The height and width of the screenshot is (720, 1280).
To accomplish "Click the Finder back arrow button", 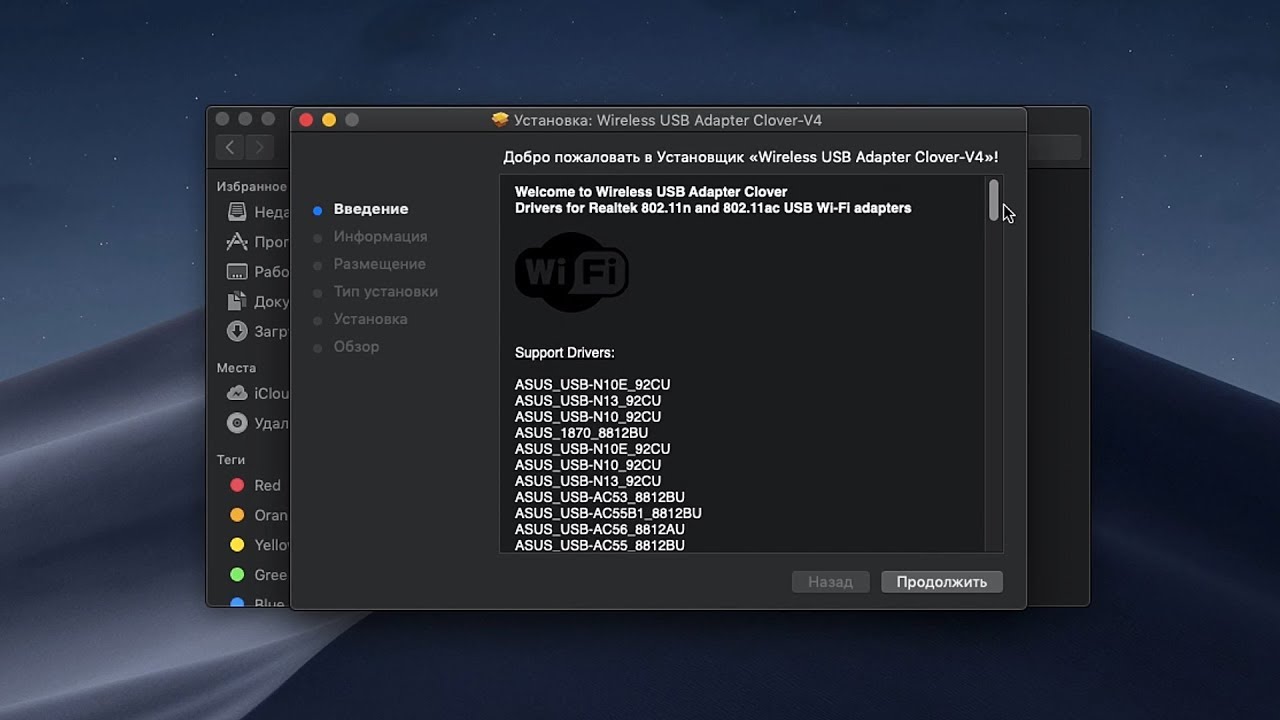I will pos(230,147).
